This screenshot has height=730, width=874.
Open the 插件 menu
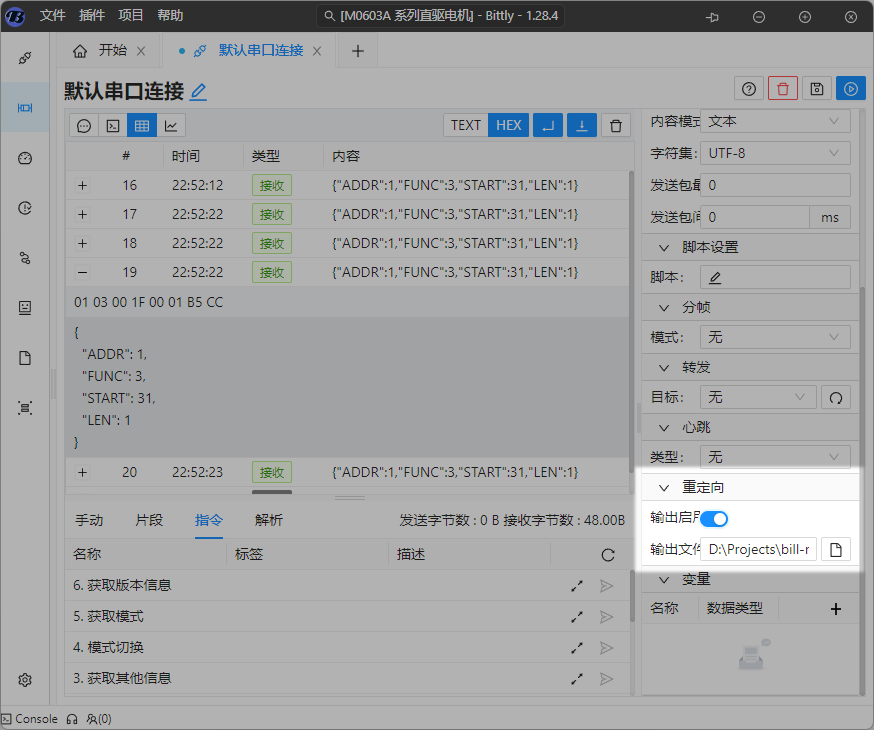(91, 16)
